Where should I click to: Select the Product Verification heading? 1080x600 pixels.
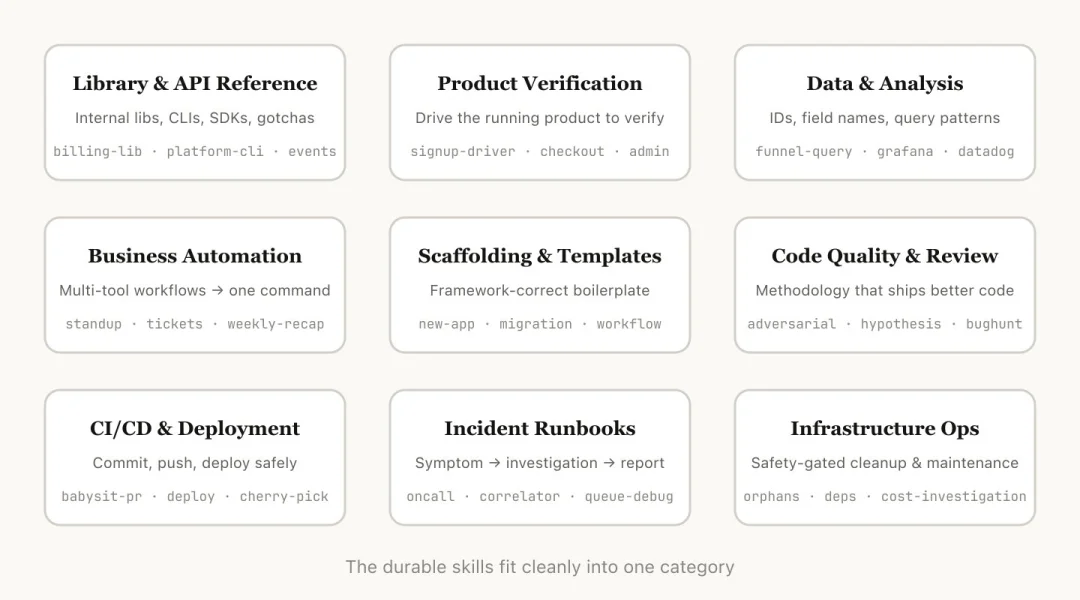point(540,84)
